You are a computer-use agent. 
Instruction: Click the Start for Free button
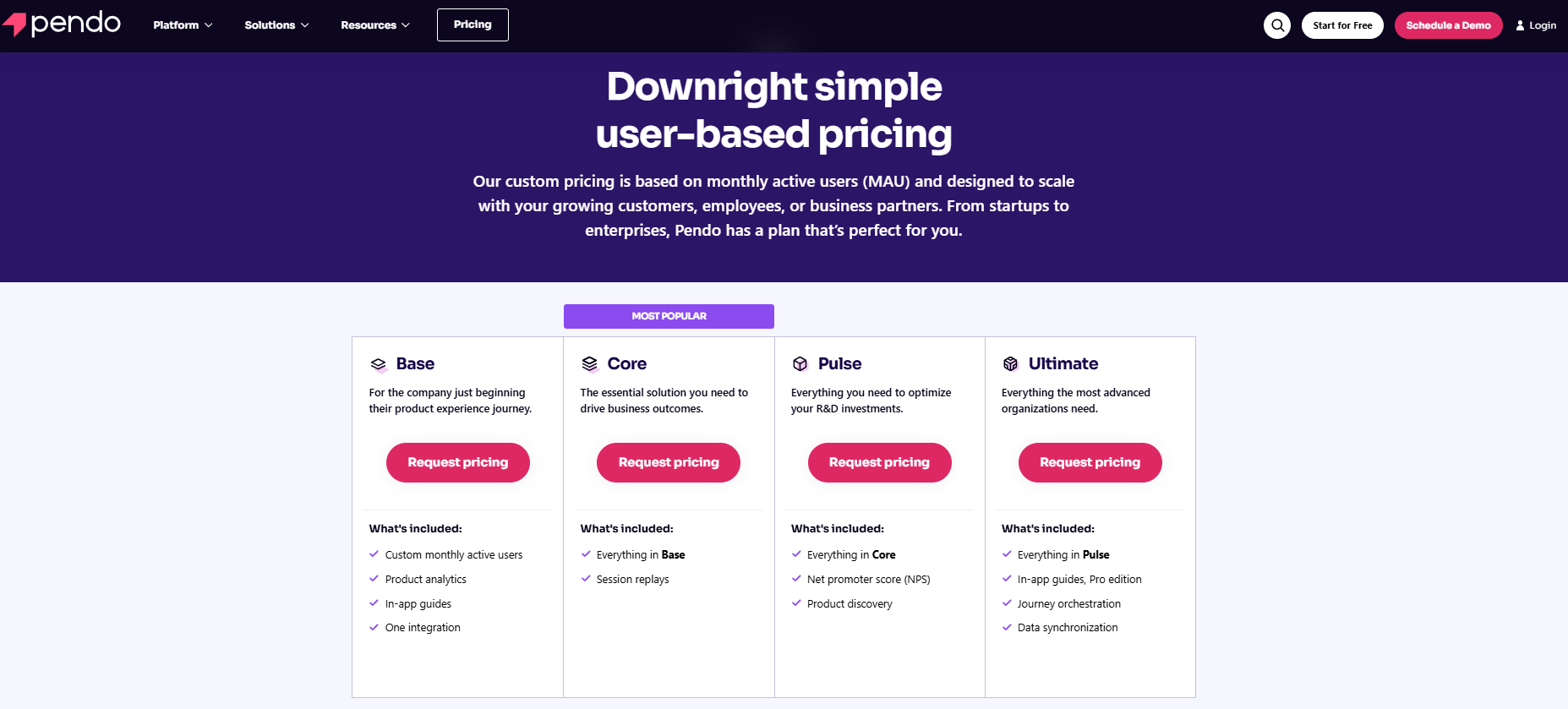coord(1342,25)
